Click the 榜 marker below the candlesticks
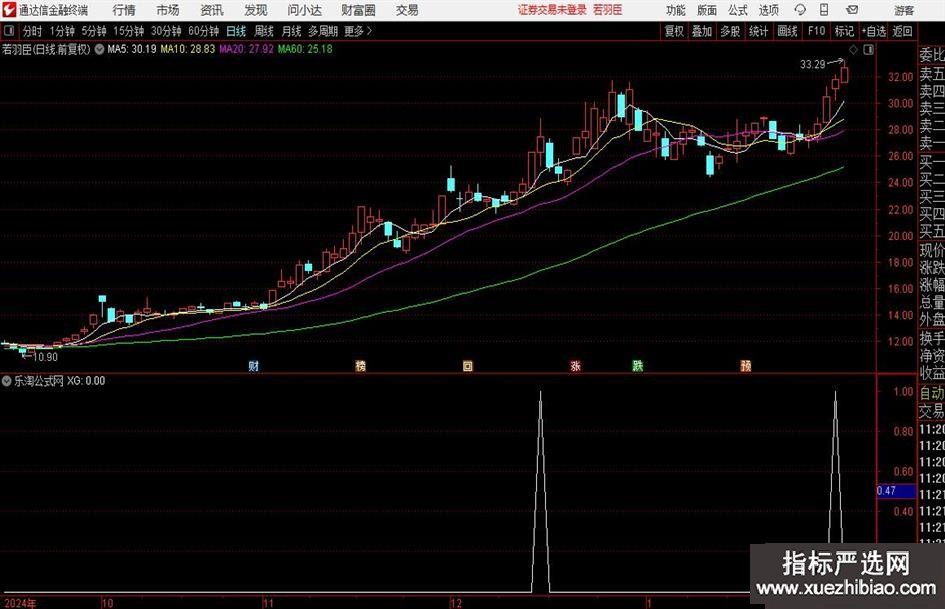This screenshot has height=609, width=945. (x=360, y=366)
